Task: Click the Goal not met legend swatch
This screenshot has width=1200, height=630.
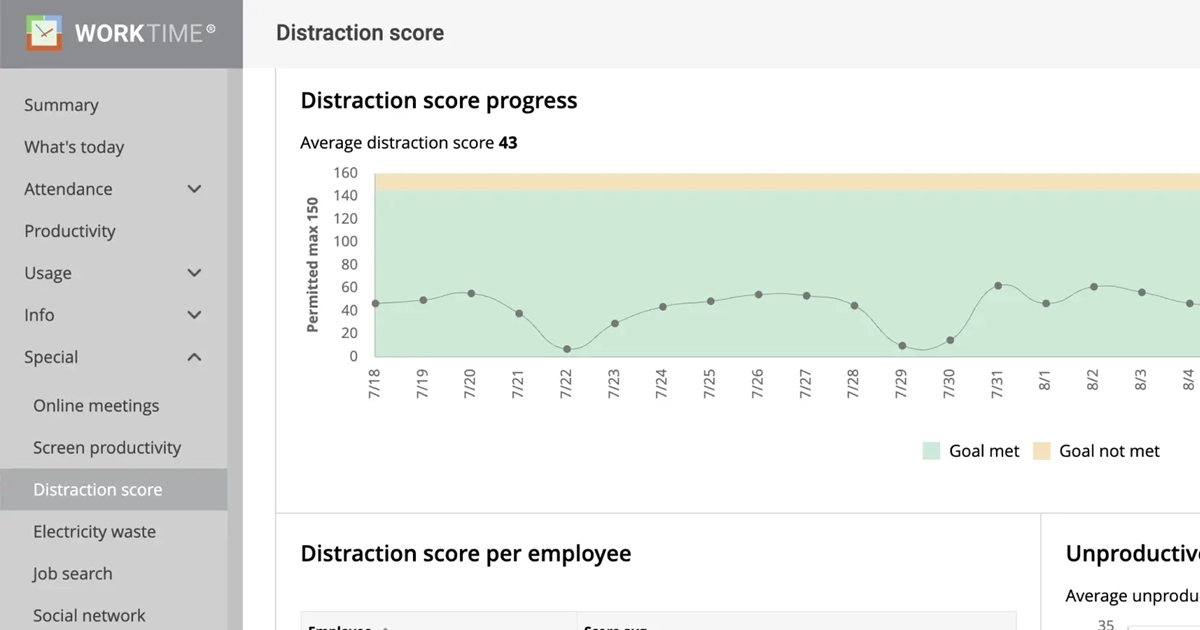Action: (1042, 451)
